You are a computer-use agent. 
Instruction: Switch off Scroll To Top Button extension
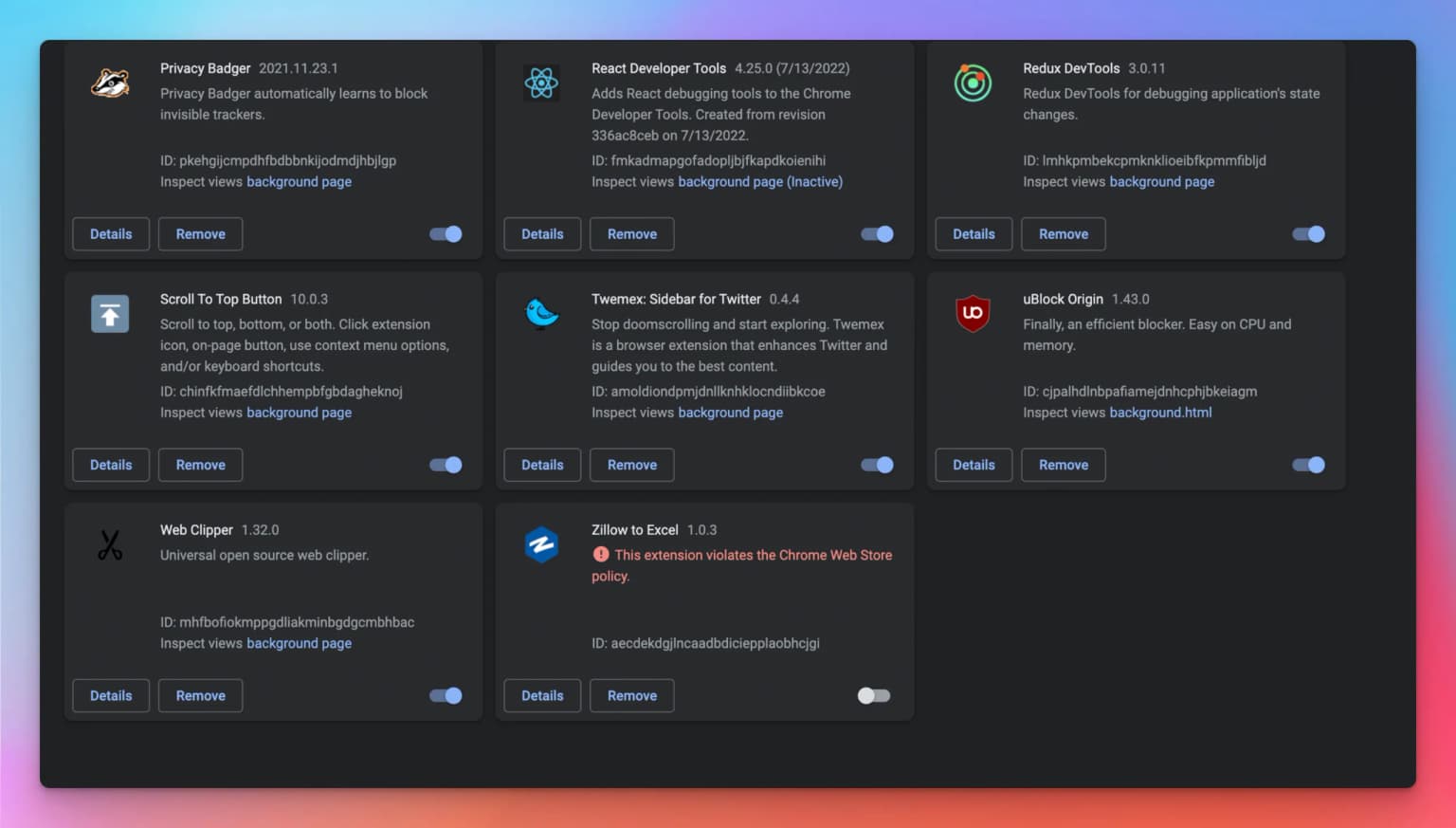[x=446, y=465]
